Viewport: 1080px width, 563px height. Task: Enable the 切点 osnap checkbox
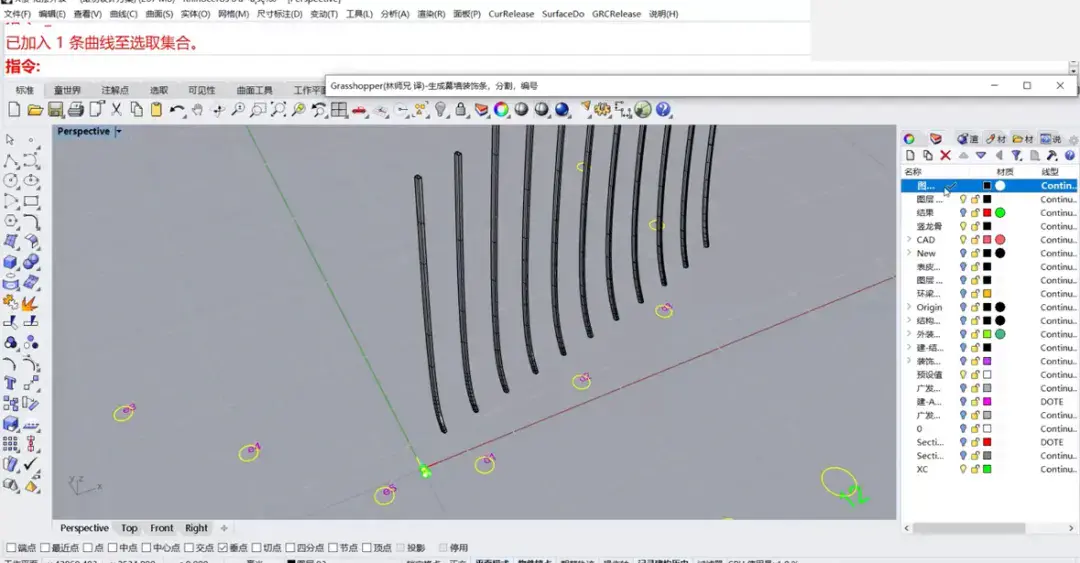(256, 548)
